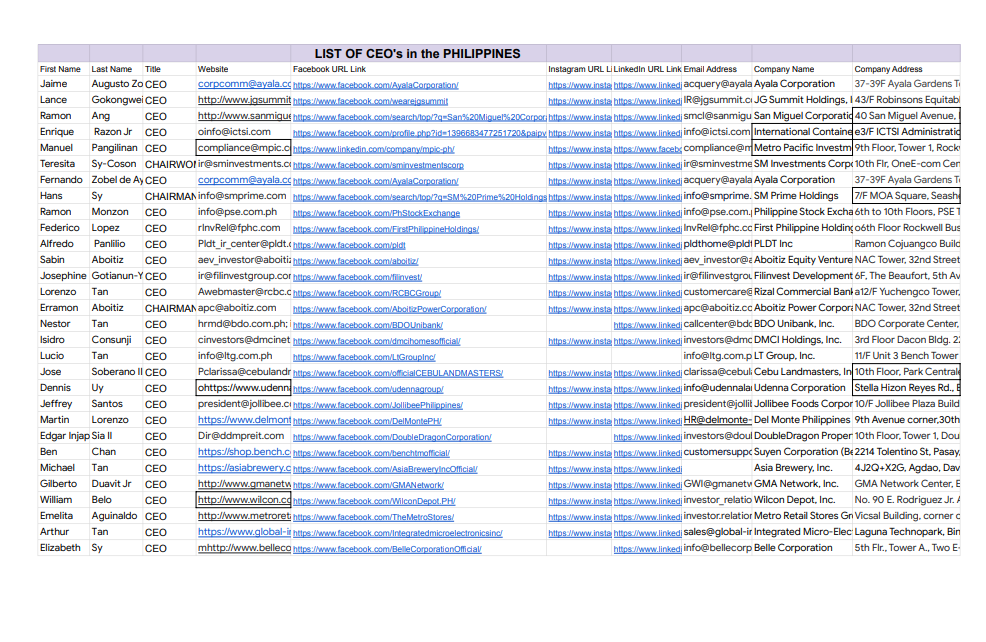Select the info@ictsi.com email address cell
This screenshot has width=986, height=642.
(717, 132)
